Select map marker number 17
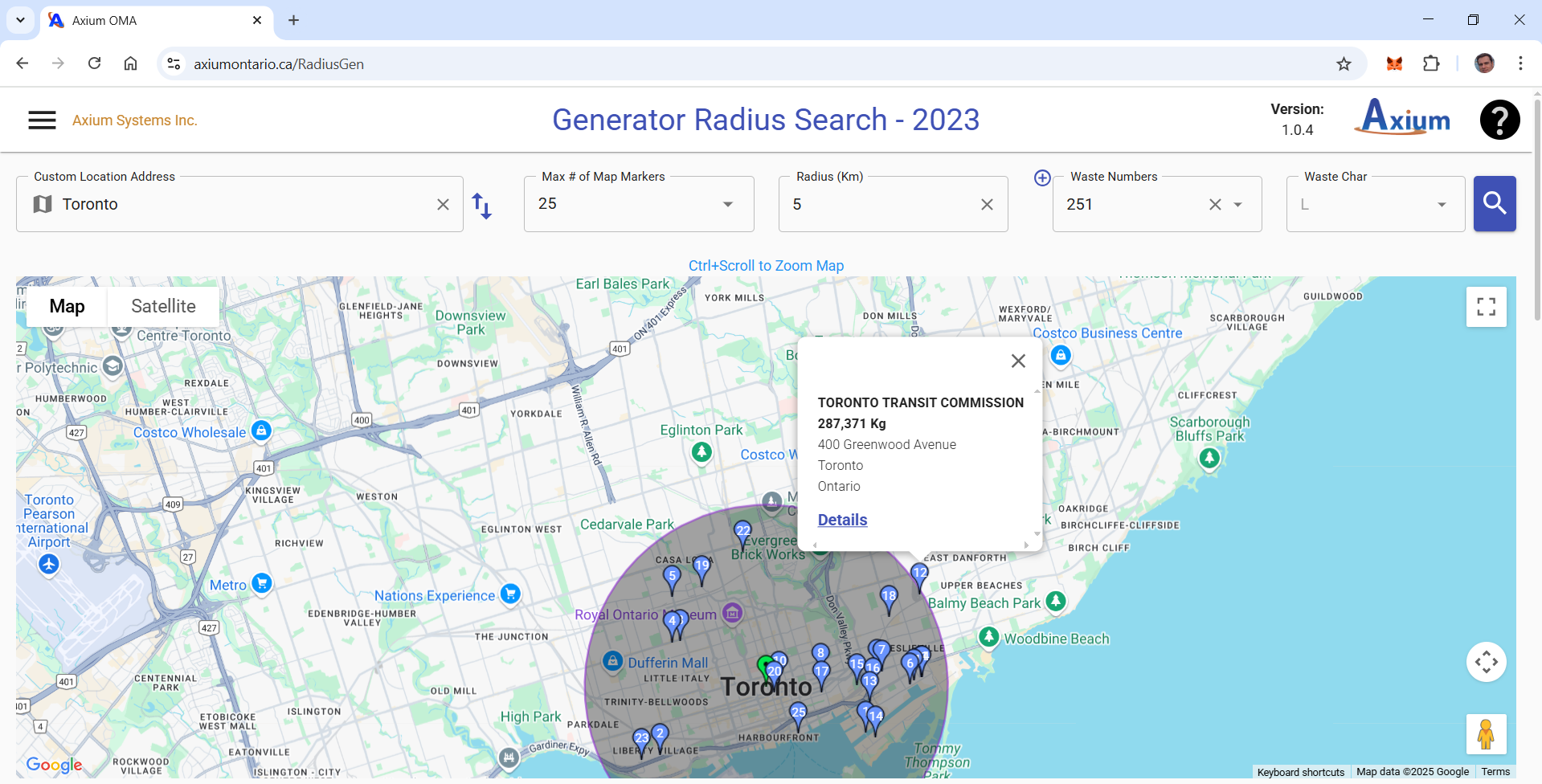1542x784 pixels. tap(821, 675)
